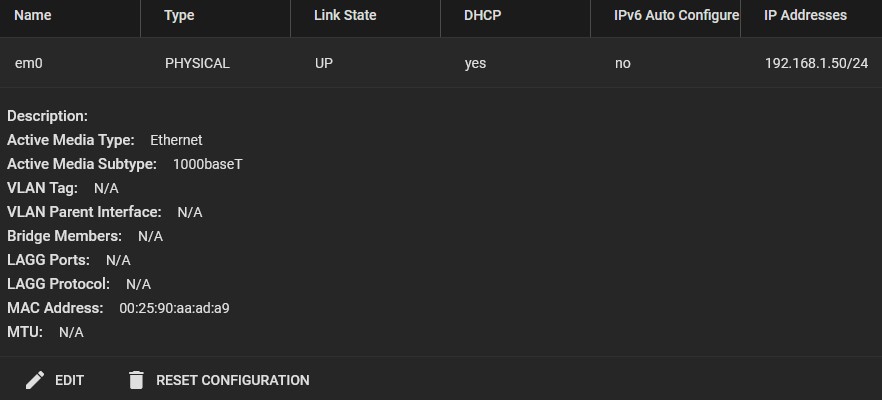This screenshot has width=882, height=400.
Task: Collapse the em0 interface row
Action: (441, 63)
